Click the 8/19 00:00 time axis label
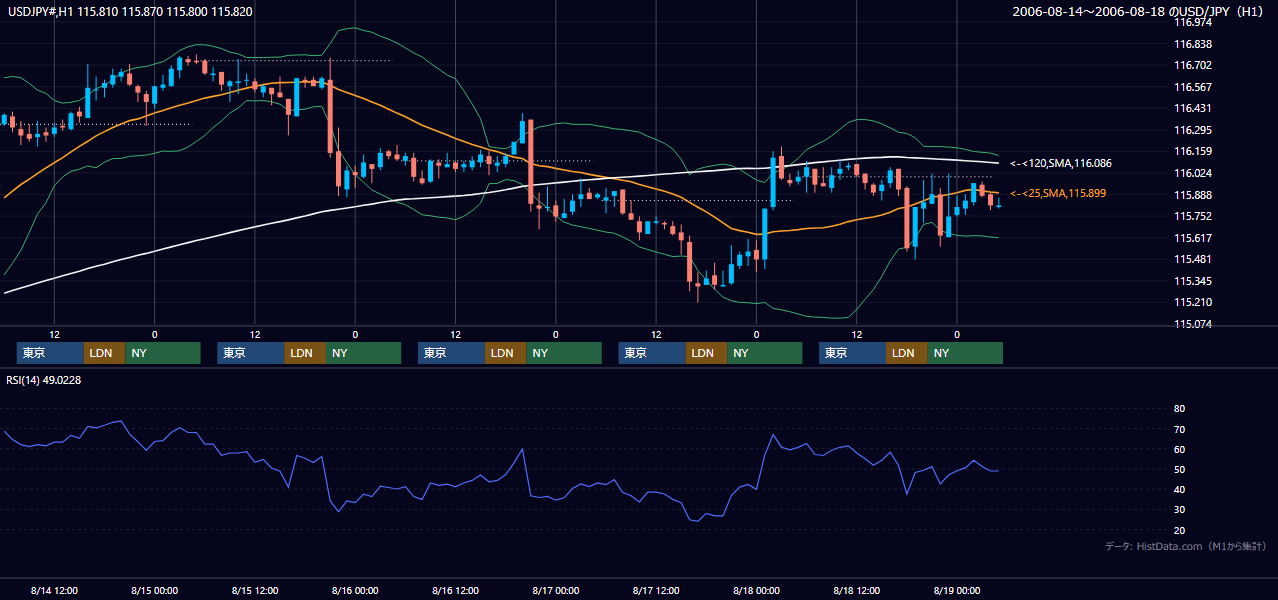 pyautogui.click(x=956, y=590)
